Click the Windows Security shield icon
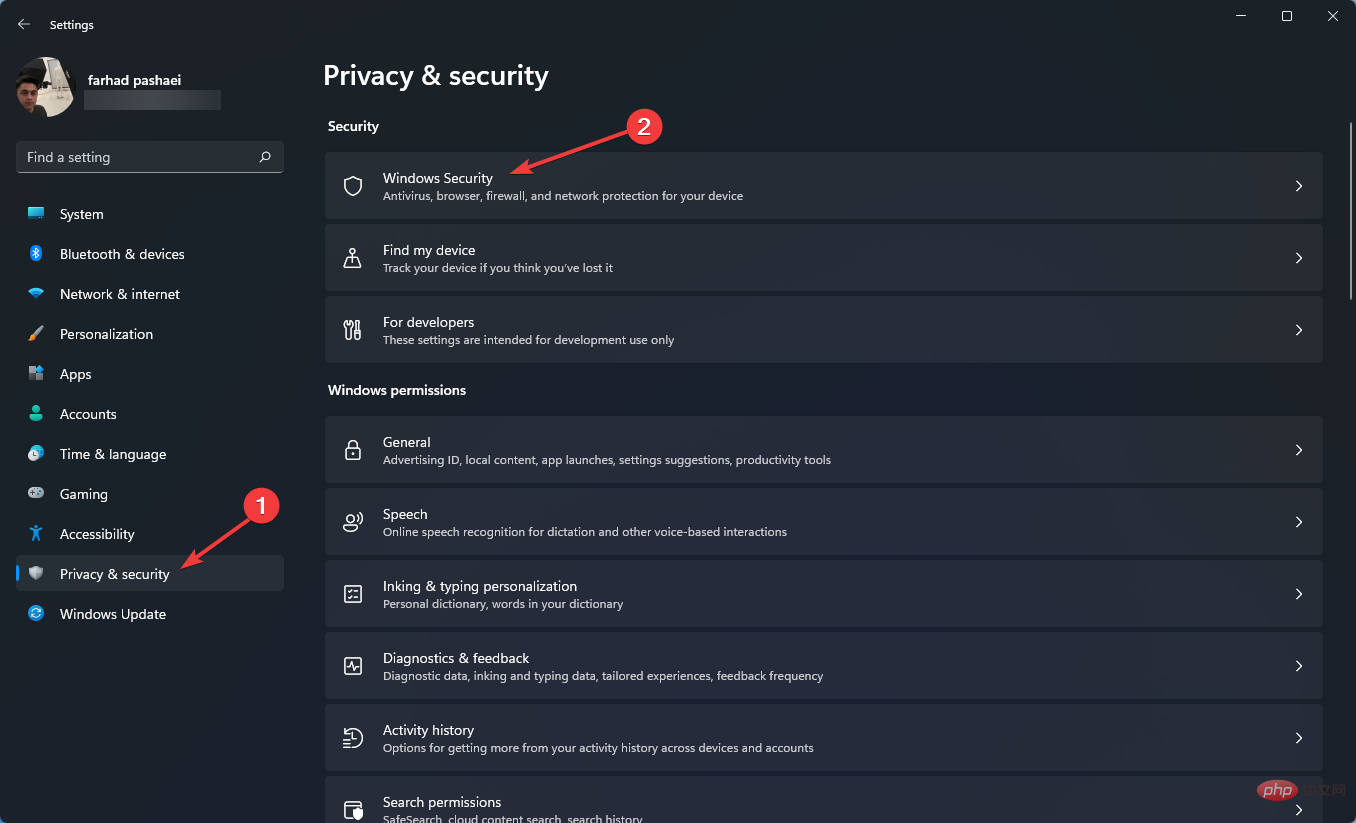 (353, 186)
